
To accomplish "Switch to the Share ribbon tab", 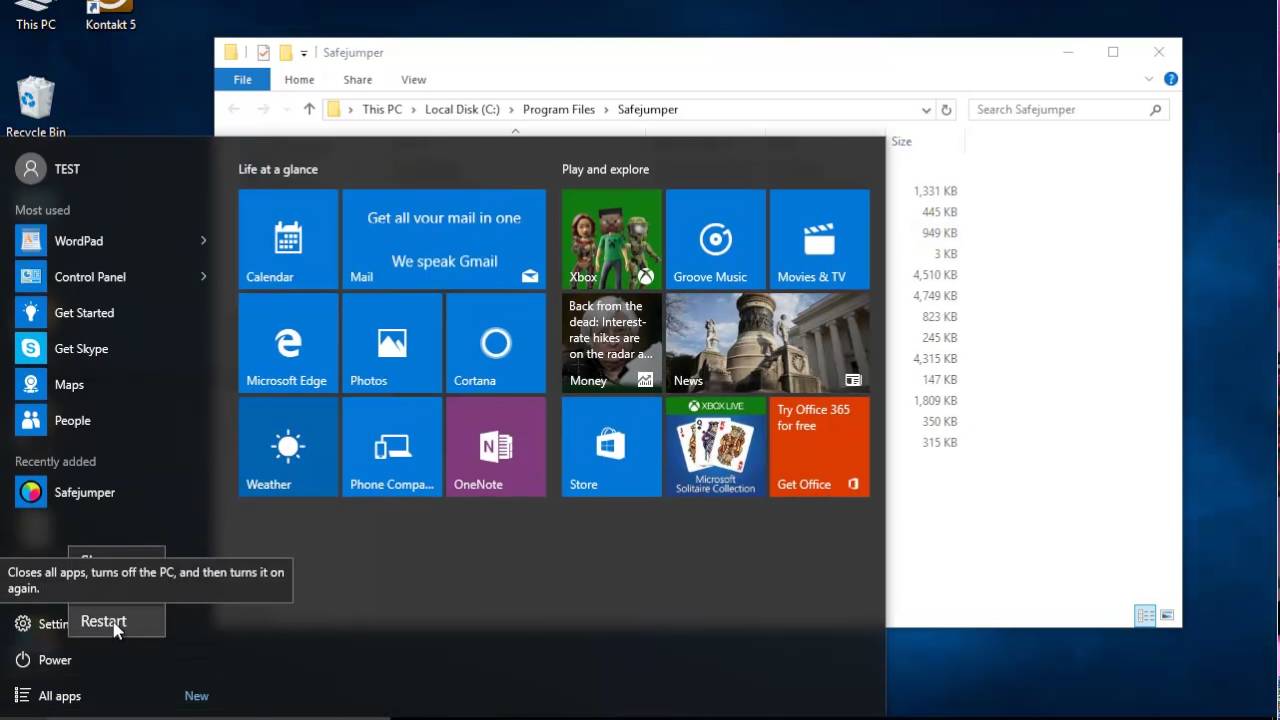I will (357, 80).
